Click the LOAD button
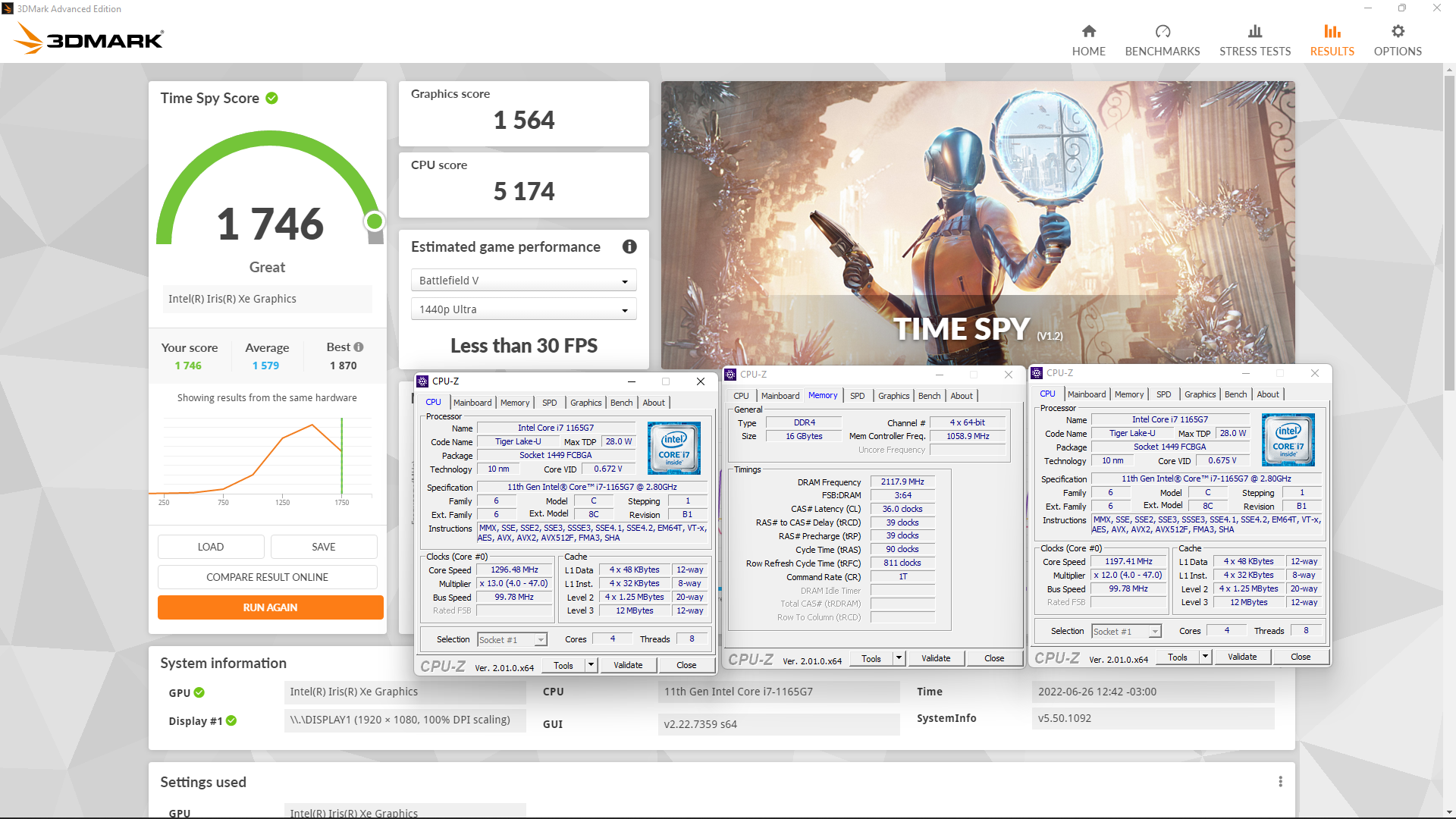This screenshot has height=819, width=1456. (x=211, y=547)
